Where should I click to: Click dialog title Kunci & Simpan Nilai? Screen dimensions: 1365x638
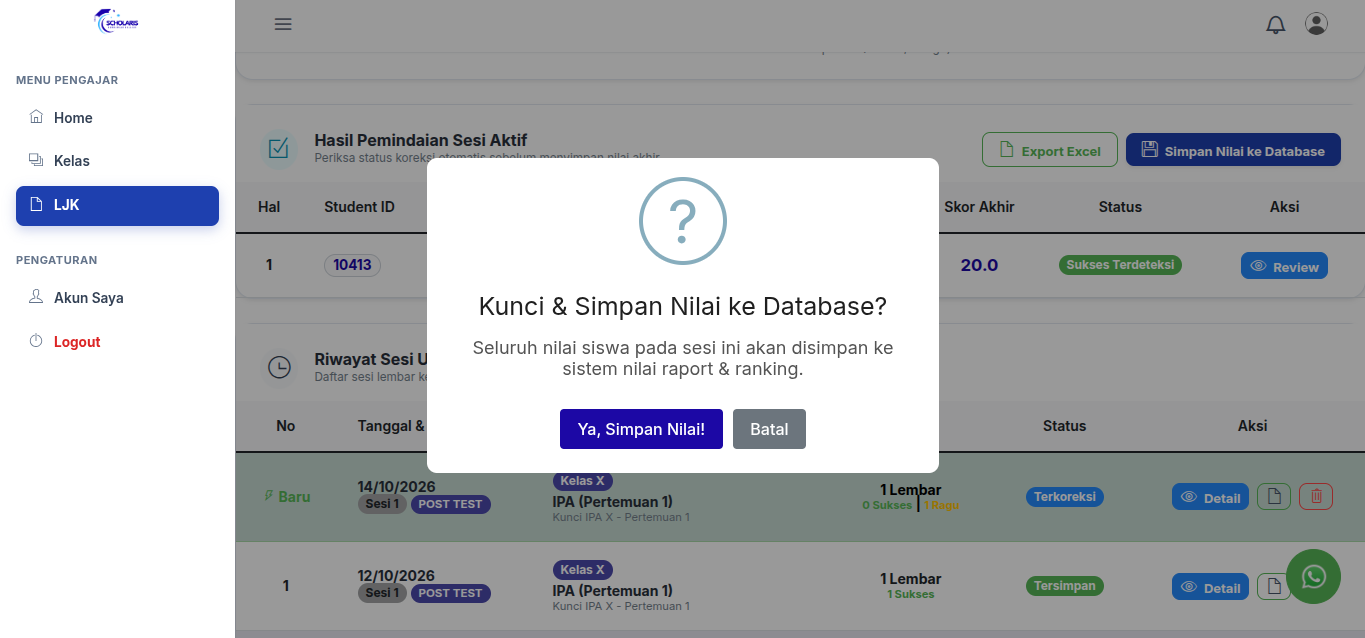click(x=683, y=306)
